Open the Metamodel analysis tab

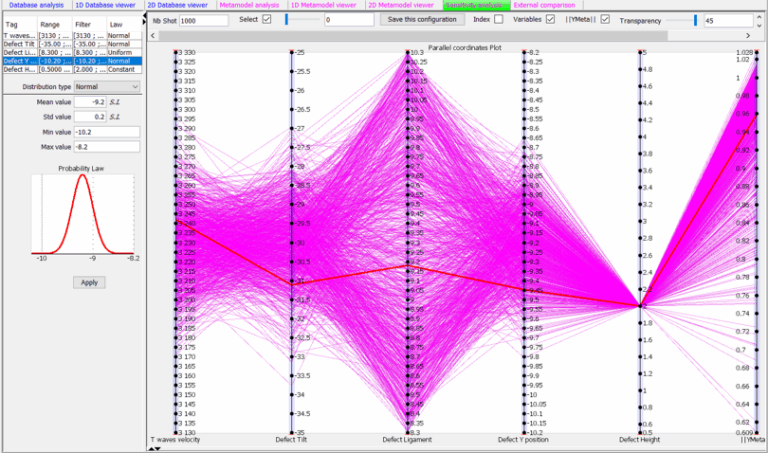(x=249, y=5)
